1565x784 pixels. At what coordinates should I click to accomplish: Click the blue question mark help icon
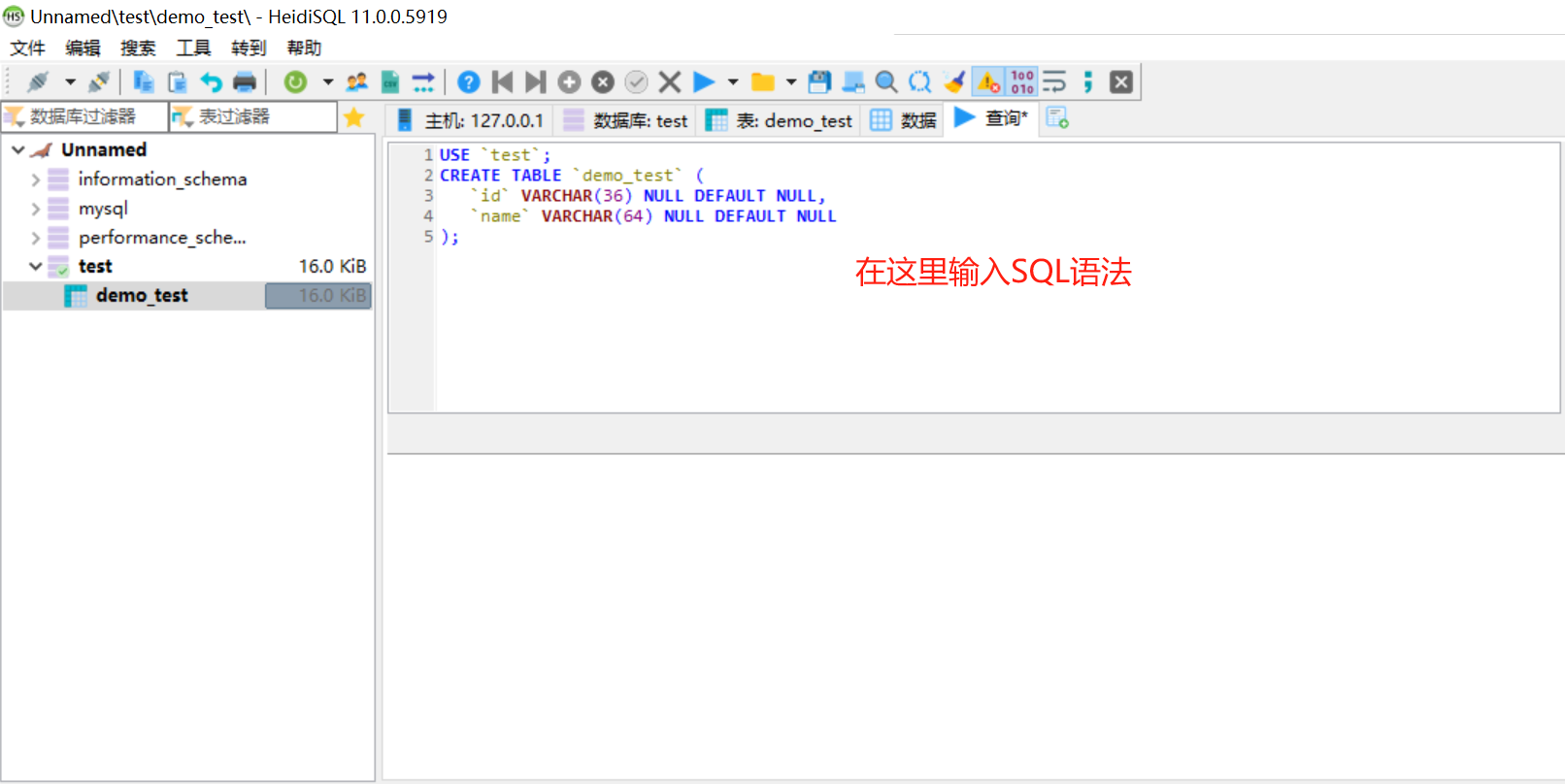pyautogui.click(x=469, y=82)
